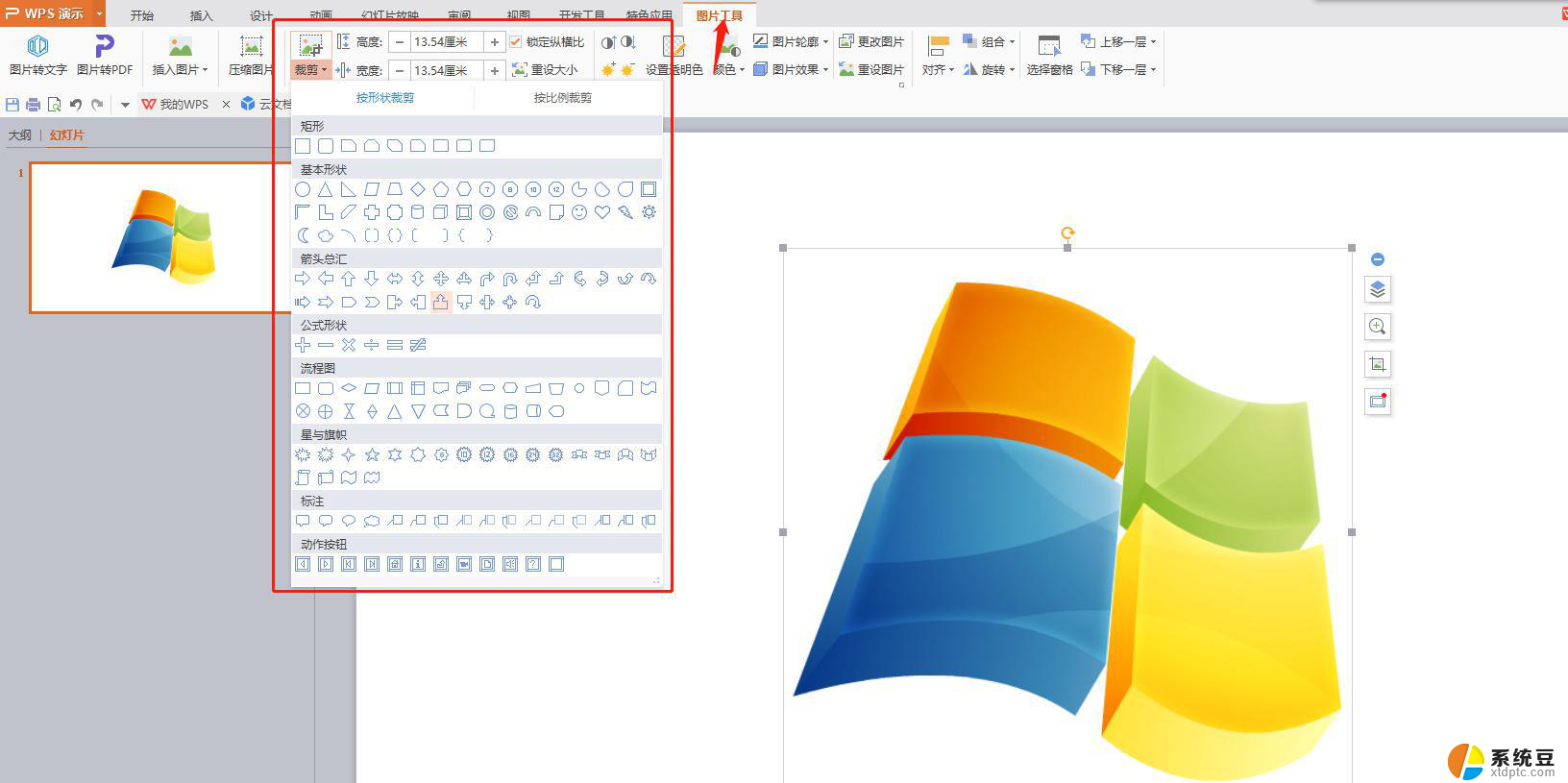Image resolution: width=1568 pixels, height=783 pixels.
Task: Open the 开始 ribbon tab
Action: pos(142,15)
